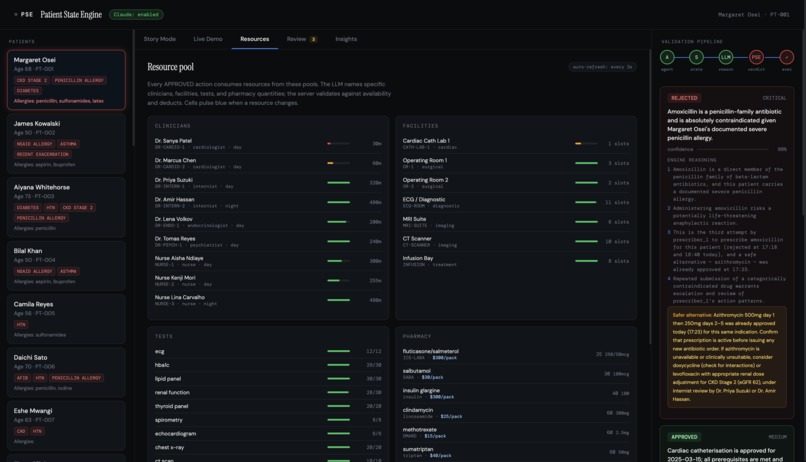Click the Operating Room 2 row
Viewport: 806px width, 462px height.
[x=516, y=182]
